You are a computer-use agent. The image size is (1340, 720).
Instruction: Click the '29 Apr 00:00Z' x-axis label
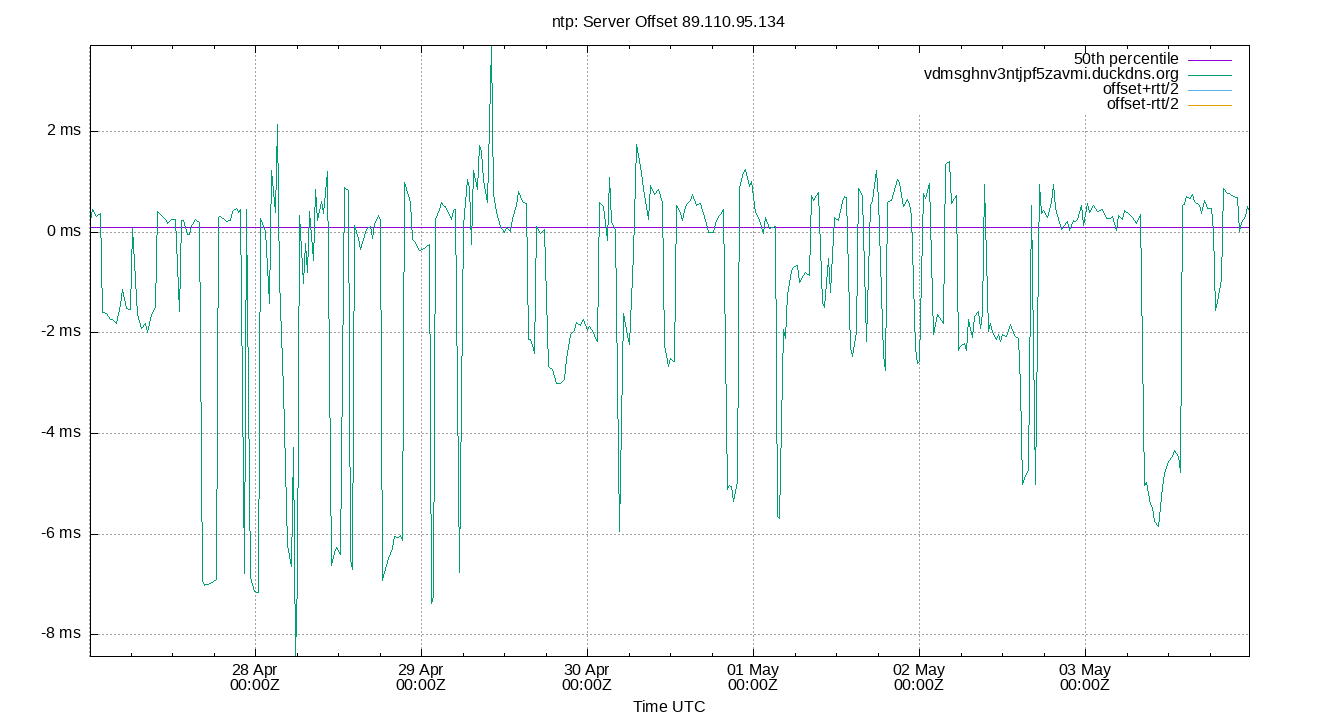(x=421, y=677)
